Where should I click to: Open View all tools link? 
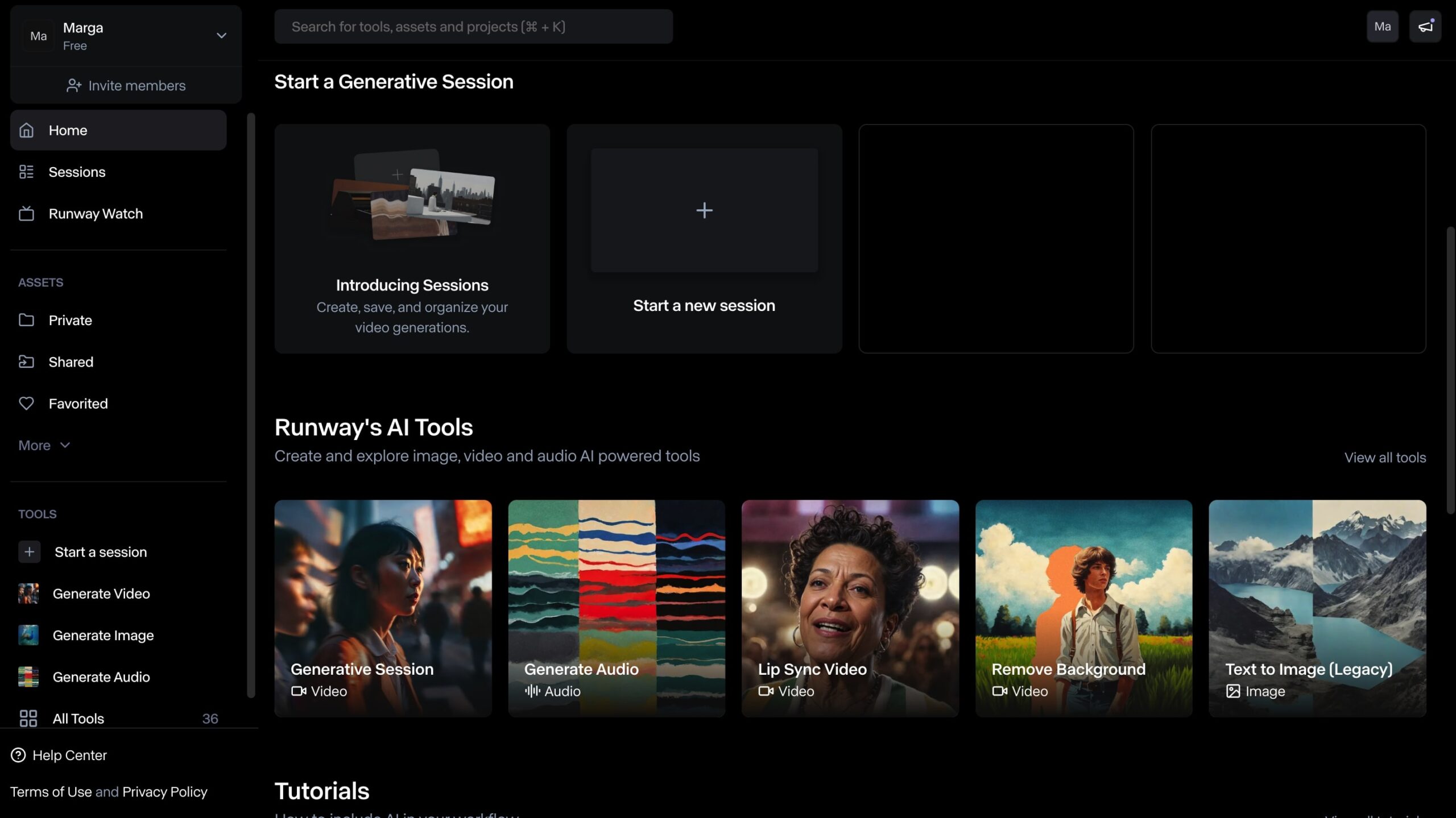tap(1384, 458)
